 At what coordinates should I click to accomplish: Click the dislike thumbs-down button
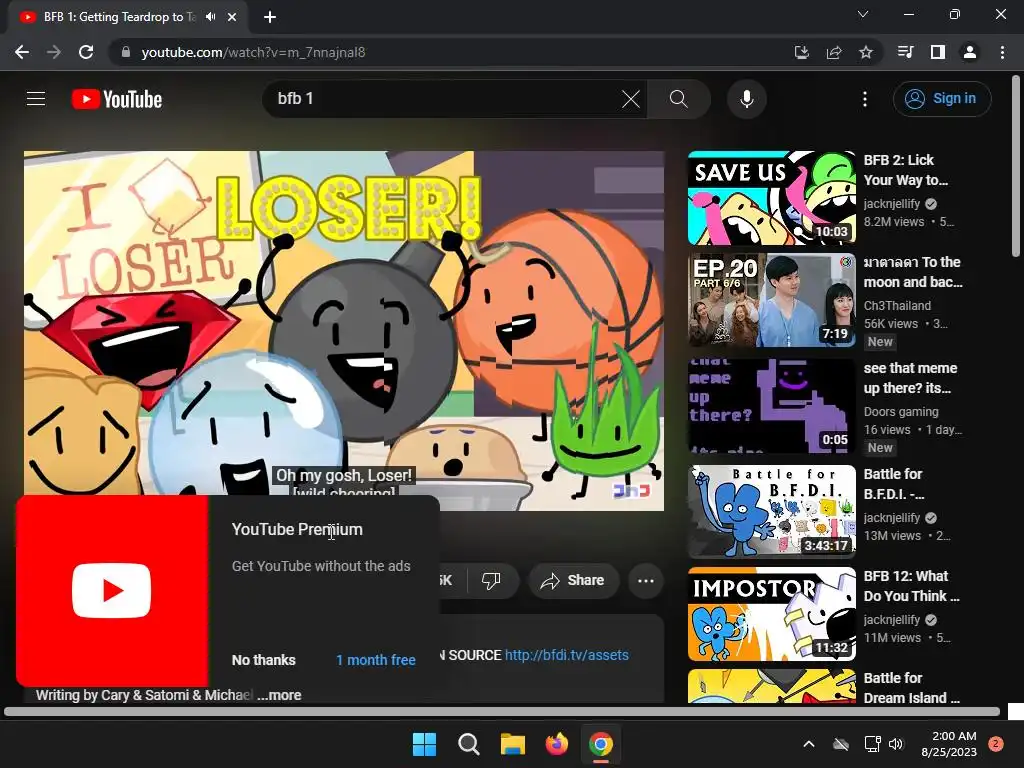pos(491,581)
